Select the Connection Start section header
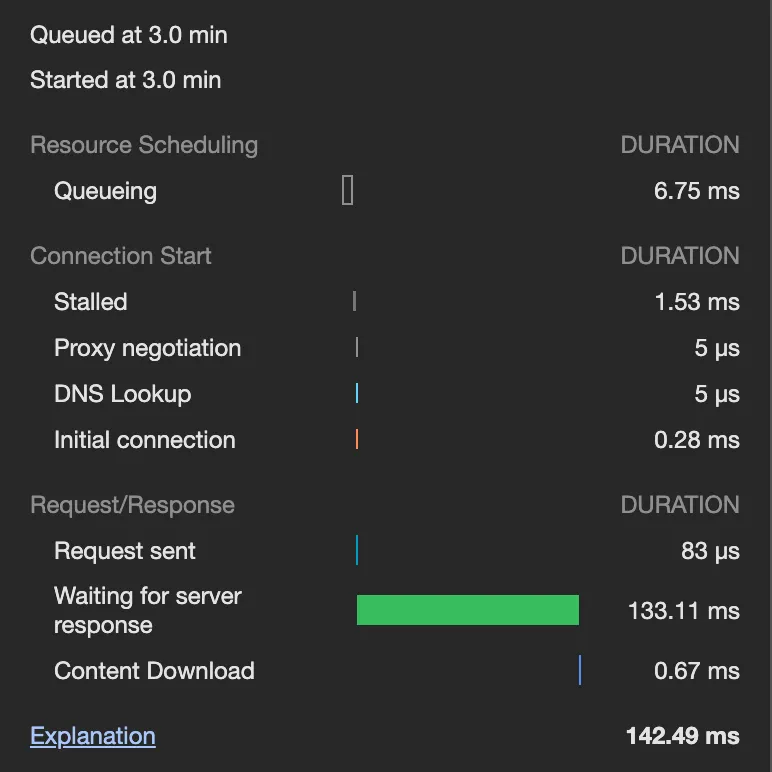 (121, 256)
